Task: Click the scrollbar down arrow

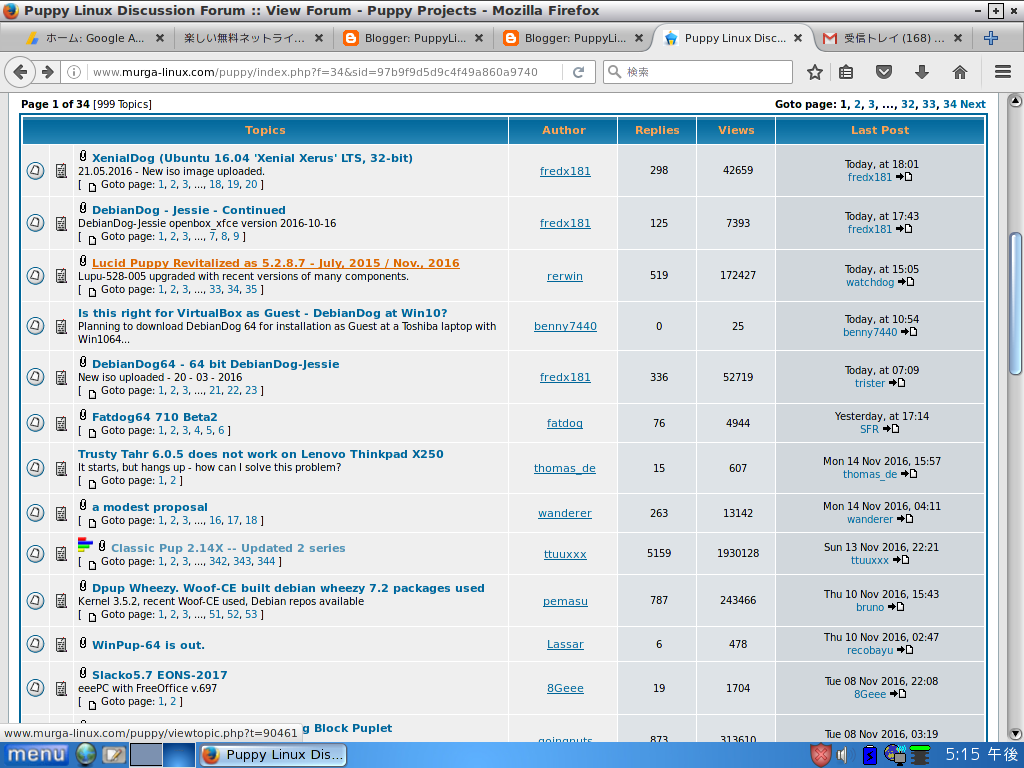Action: click(1015, 733)
